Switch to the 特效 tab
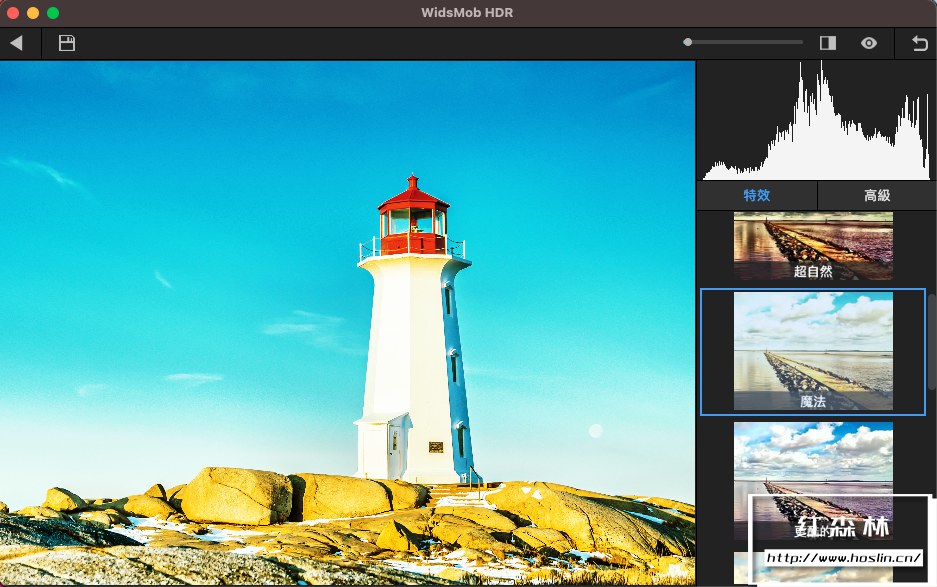Image resolution: width=937 pixels, height=587 pixels. pyautogui.click(x=757, y=195)
